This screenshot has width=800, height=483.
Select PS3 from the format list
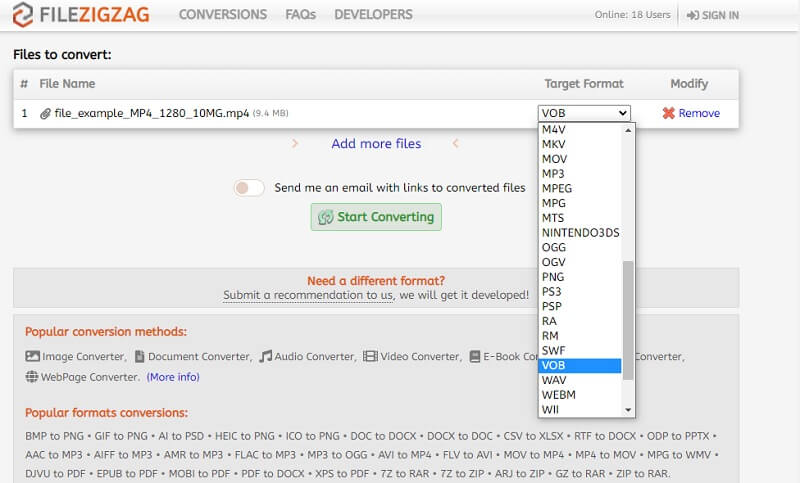(x=580, y=292)
